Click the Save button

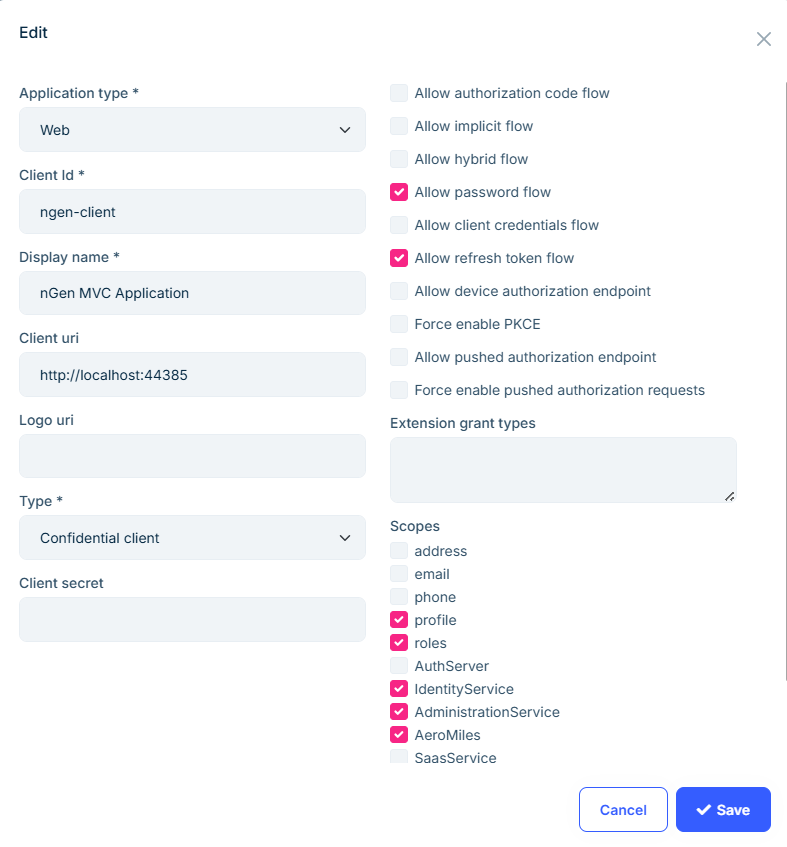tap(723, 810)
